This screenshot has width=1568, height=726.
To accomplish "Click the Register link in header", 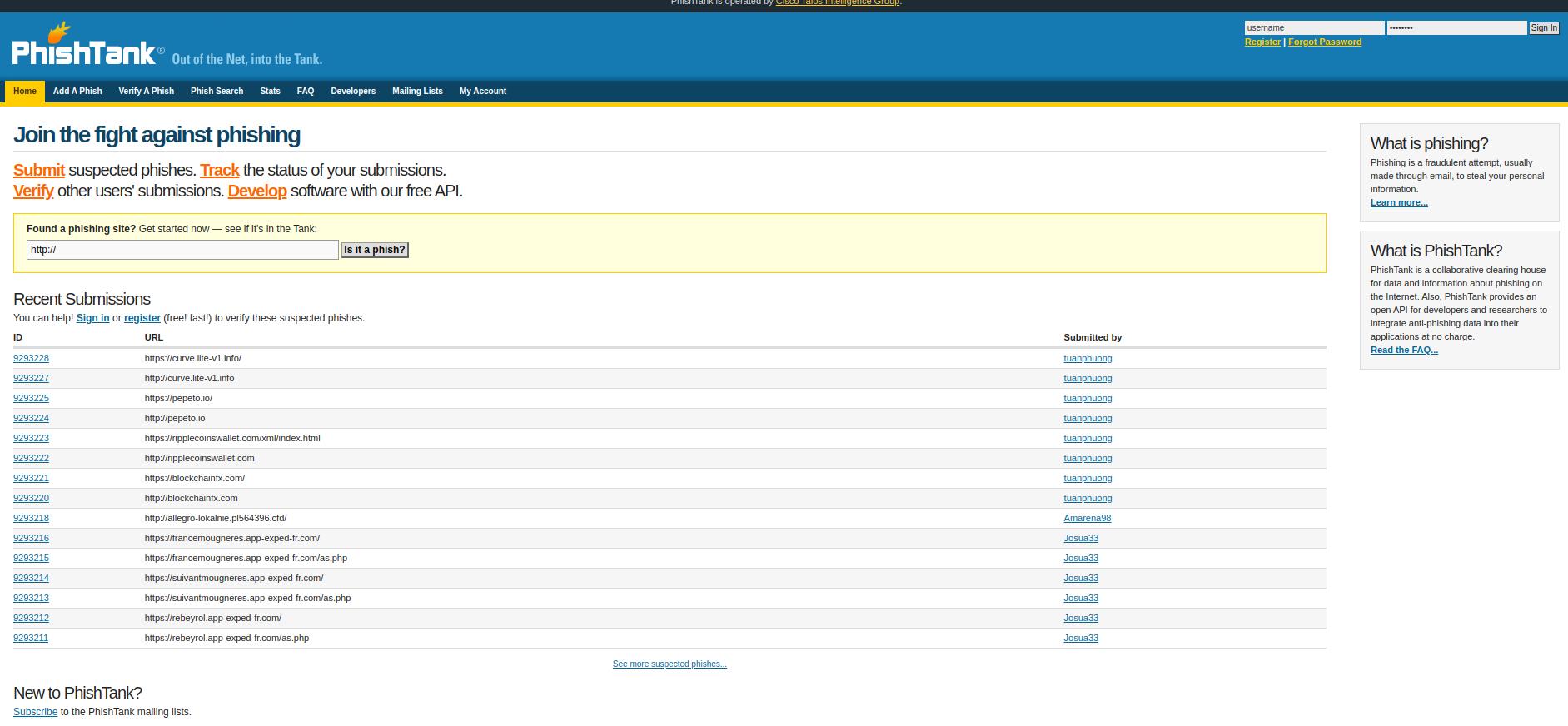I will click(1262, 42).
